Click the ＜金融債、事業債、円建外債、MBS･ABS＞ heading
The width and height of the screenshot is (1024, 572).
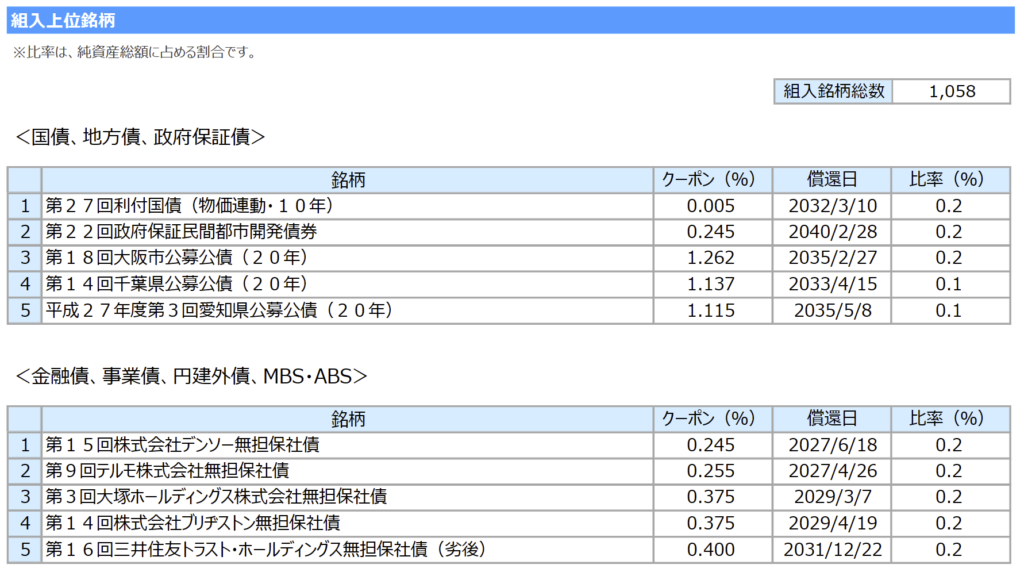coord(192,376)
